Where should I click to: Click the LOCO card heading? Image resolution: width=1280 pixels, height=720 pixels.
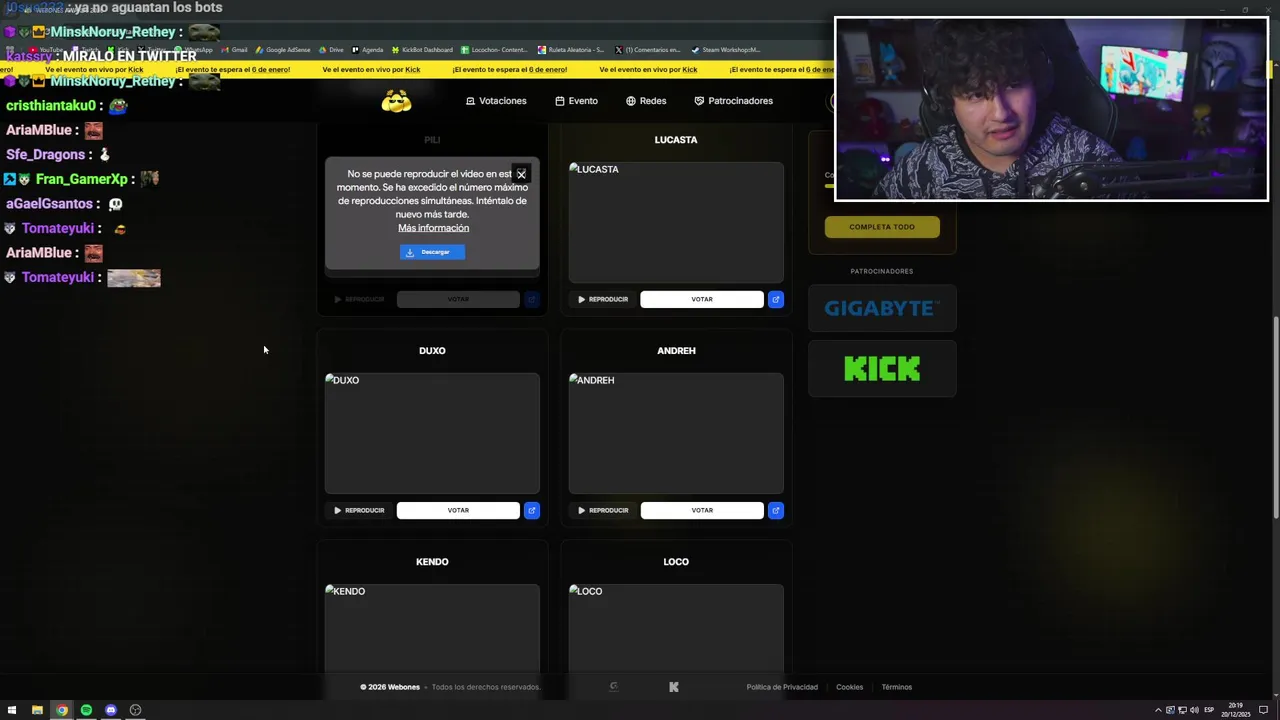coord(676,562)
